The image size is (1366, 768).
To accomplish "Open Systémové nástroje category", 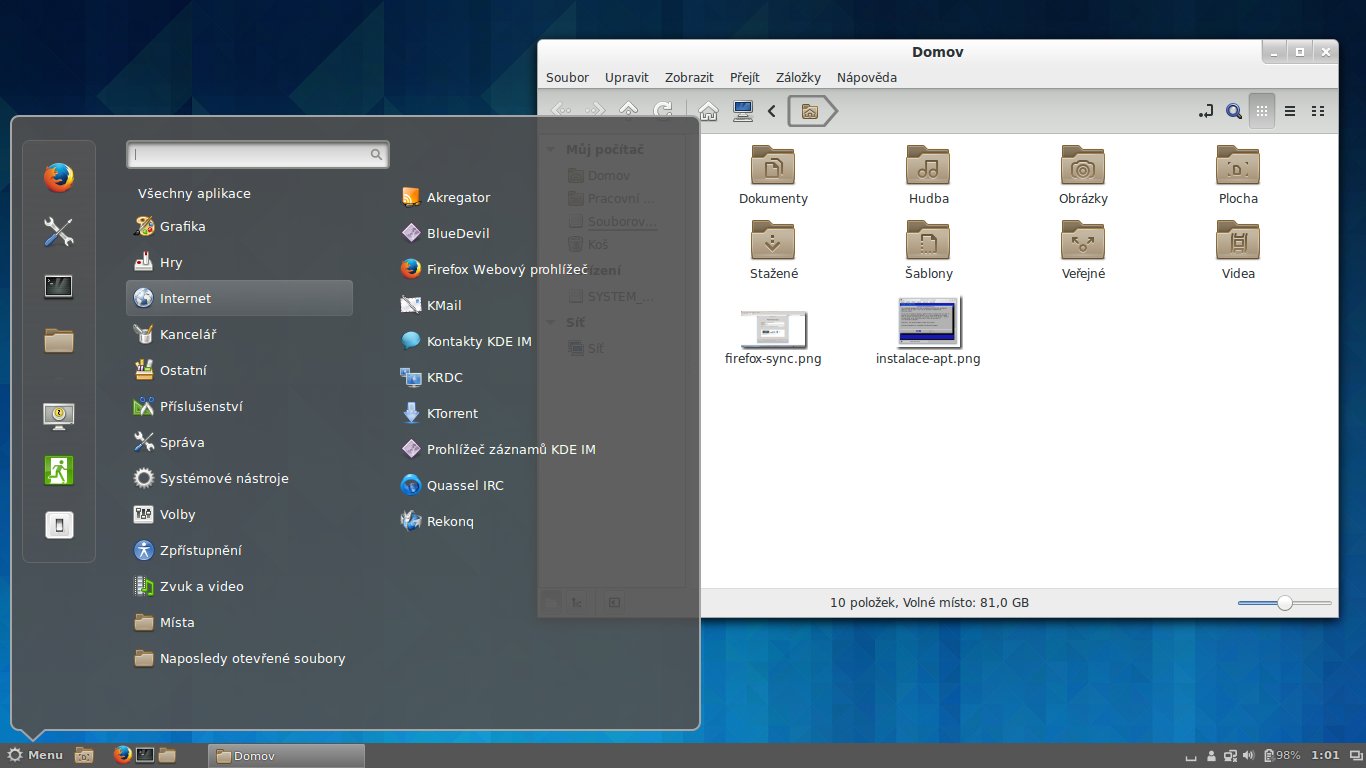I will point(239,478).
